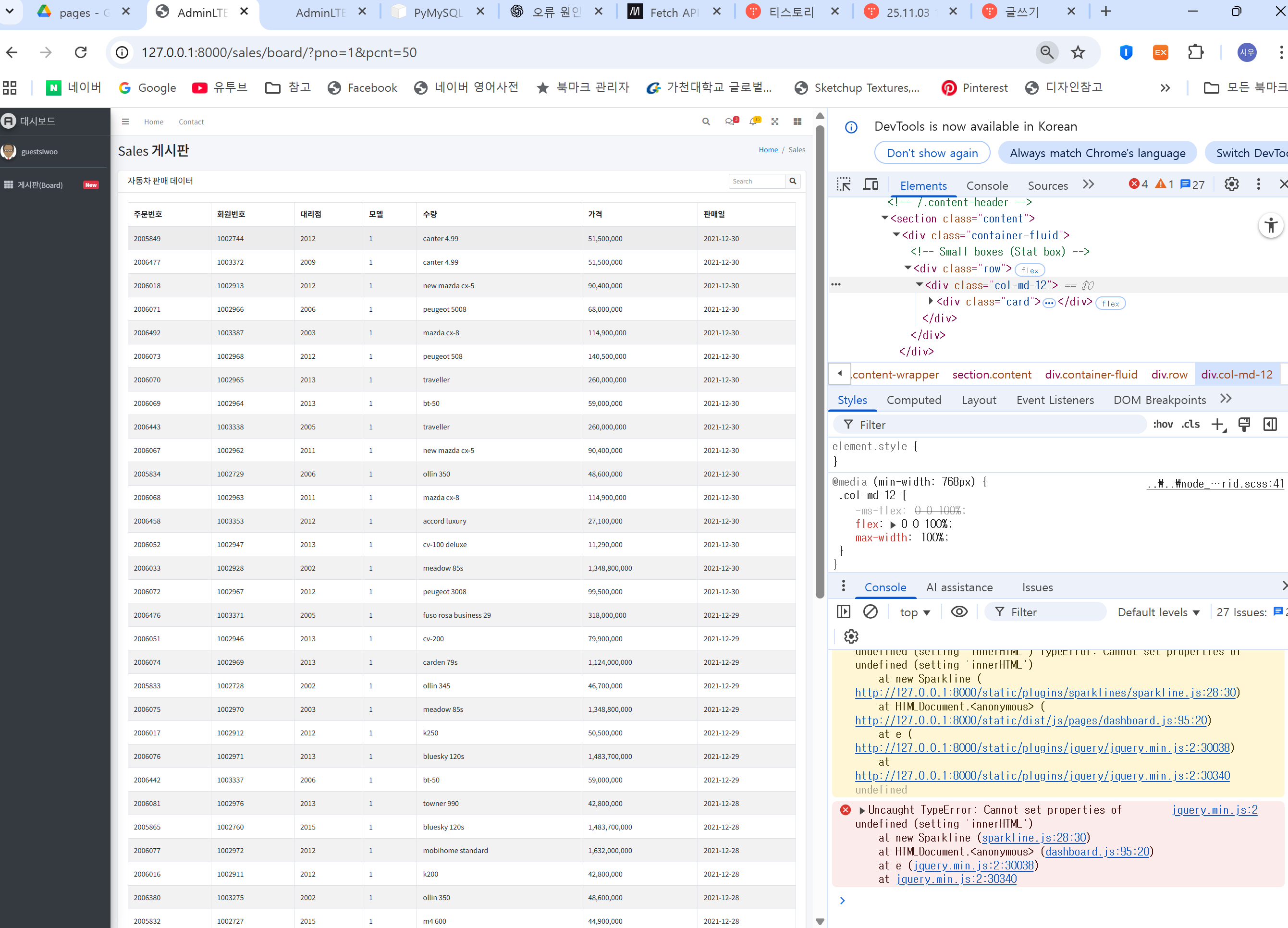Click the Don't show again button
This screenshot has height=928, width=1288.
click(x=932, y=153)
